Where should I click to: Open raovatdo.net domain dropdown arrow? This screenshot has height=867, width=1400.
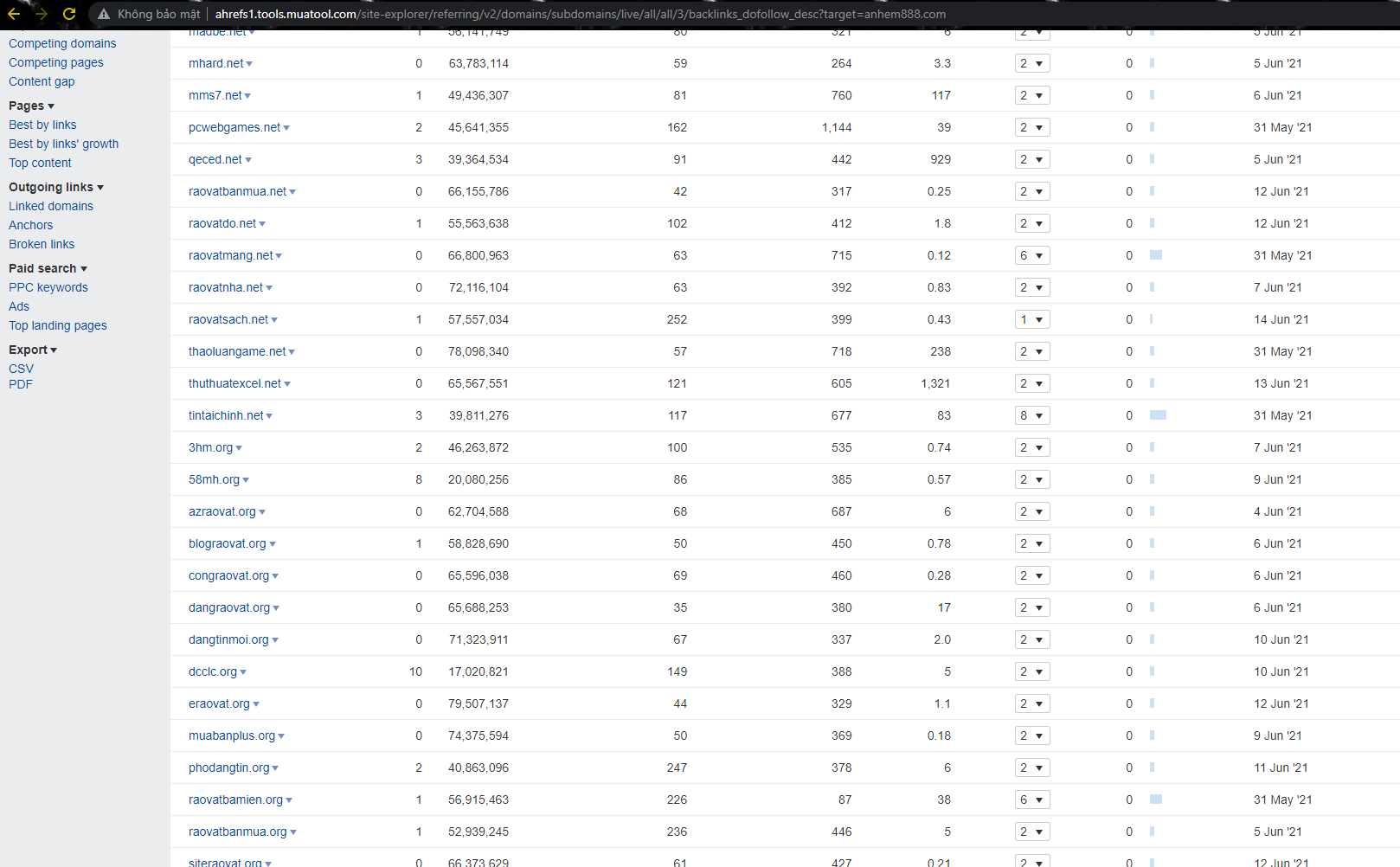point(262,224)
